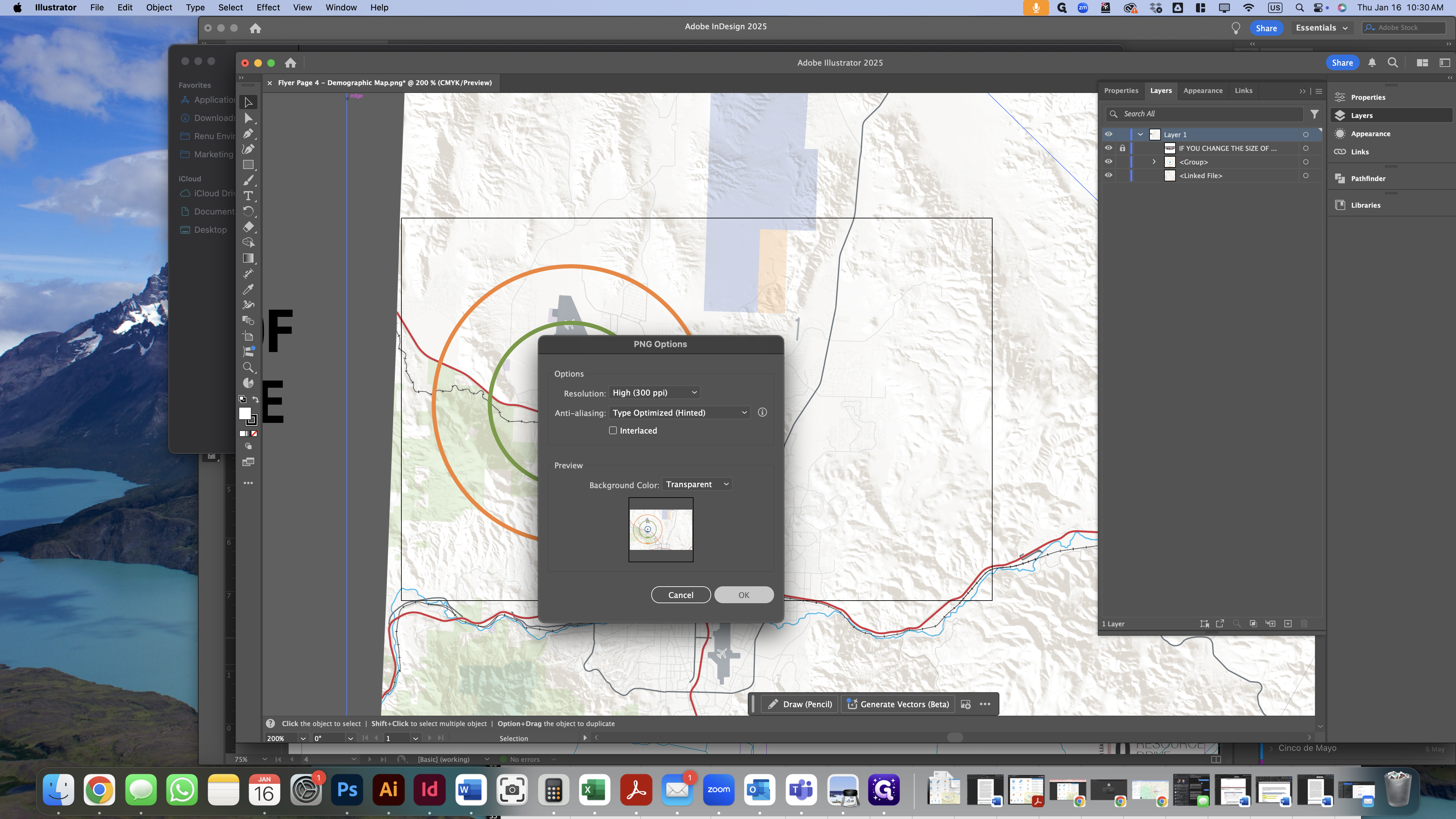Image resolution: width=1456 pixels, height=819 pixels.
Task: Switch to Properties tab
Action: pos(1121,91)
